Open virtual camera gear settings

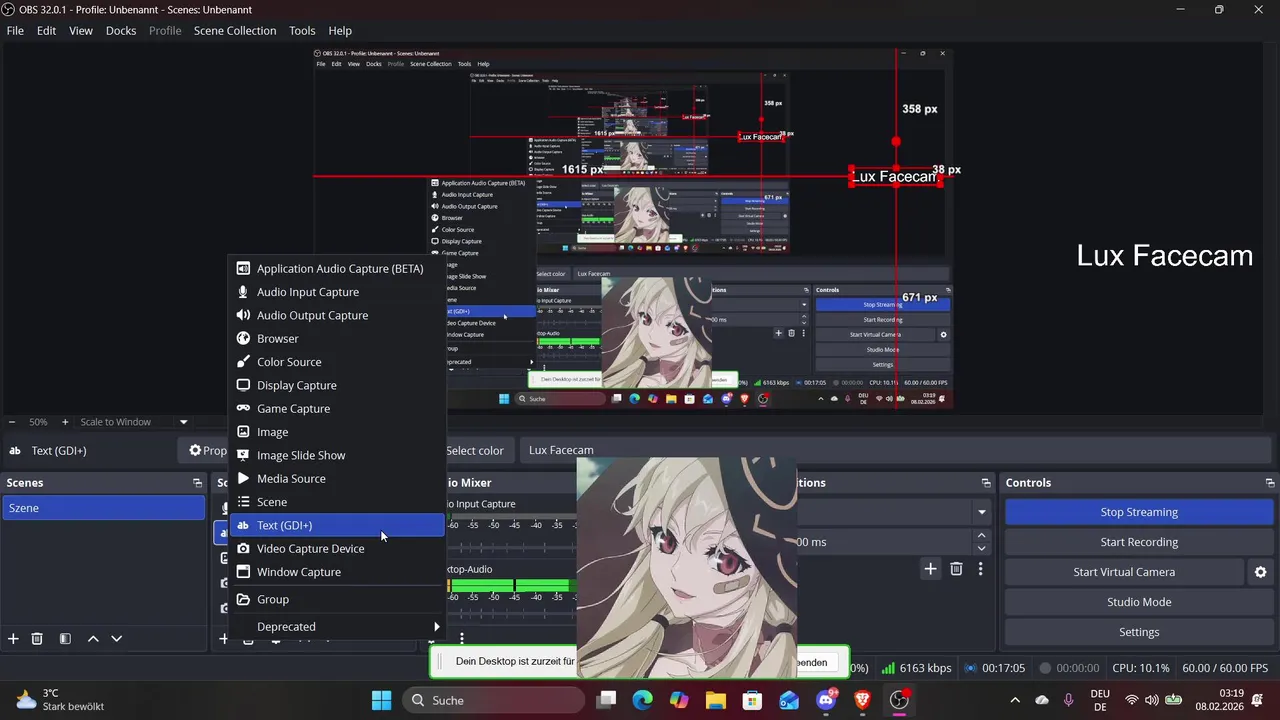(x=1260, y=572)
